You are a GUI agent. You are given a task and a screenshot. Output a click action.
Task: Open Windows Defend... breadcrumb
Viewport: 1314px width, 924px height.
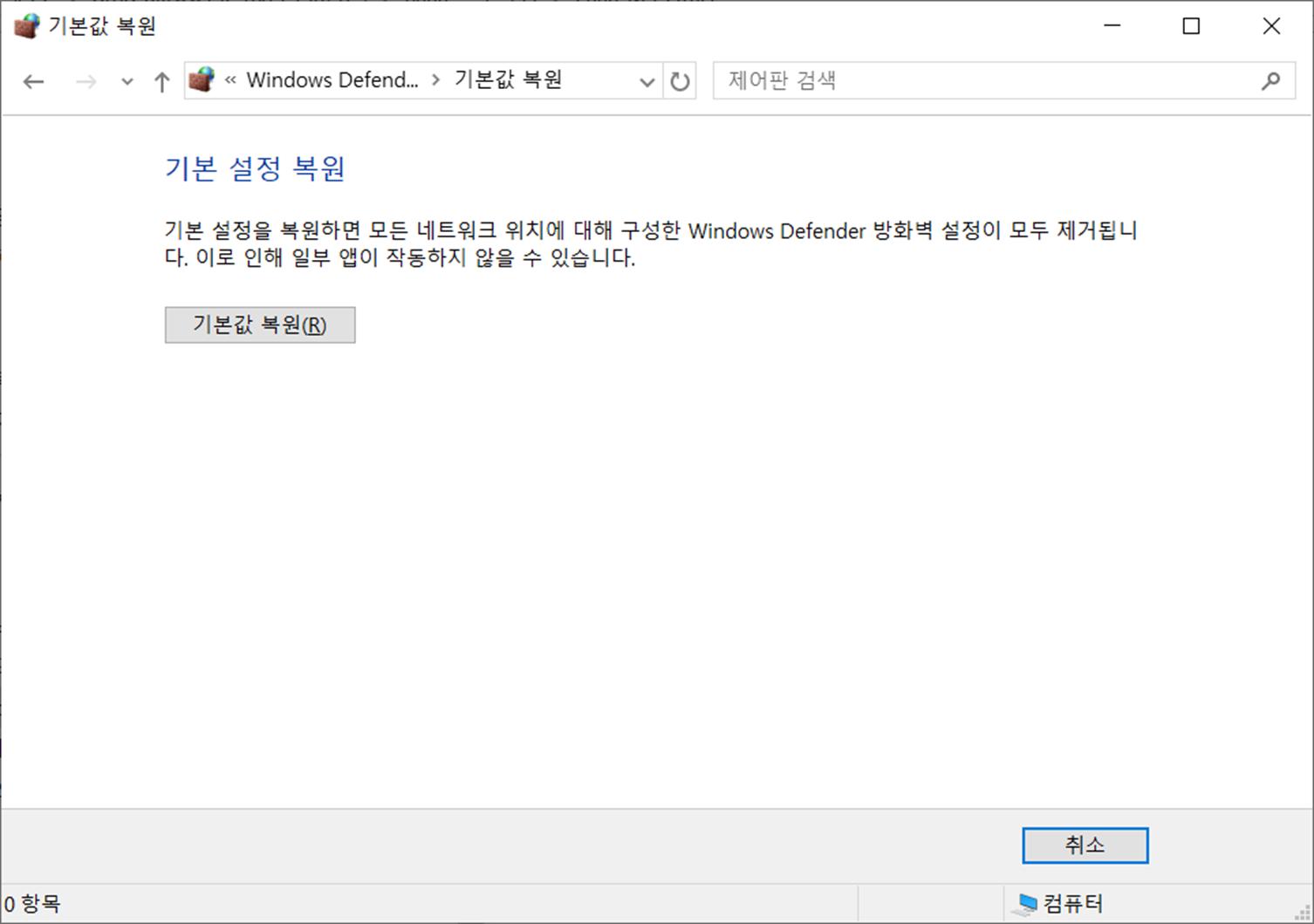[332, 80]
